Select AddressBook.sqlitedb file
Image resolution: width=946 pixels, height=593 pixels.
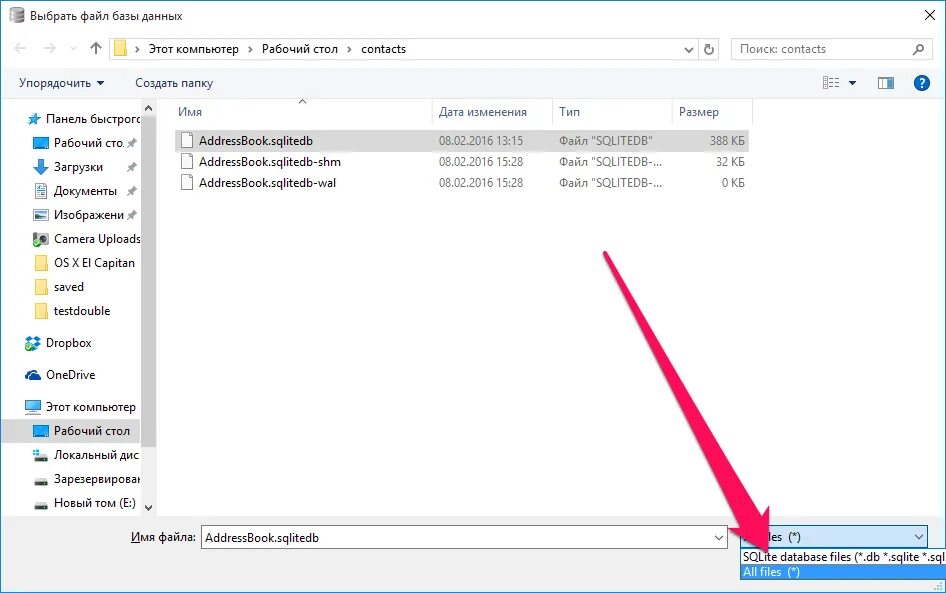coord(462,141)
